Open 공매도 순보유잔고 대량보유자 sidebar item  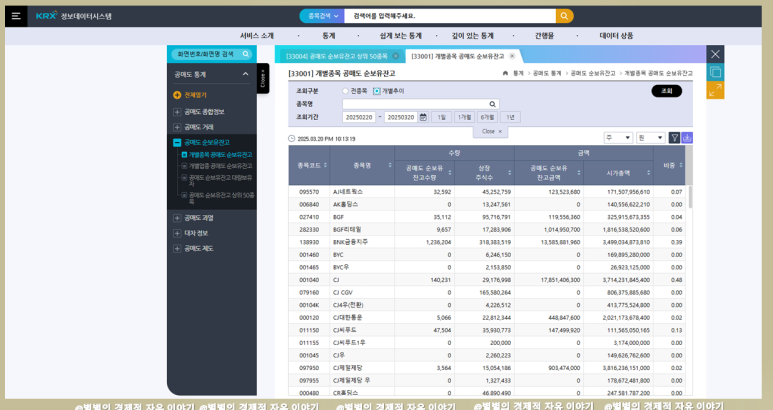(220, 180)
